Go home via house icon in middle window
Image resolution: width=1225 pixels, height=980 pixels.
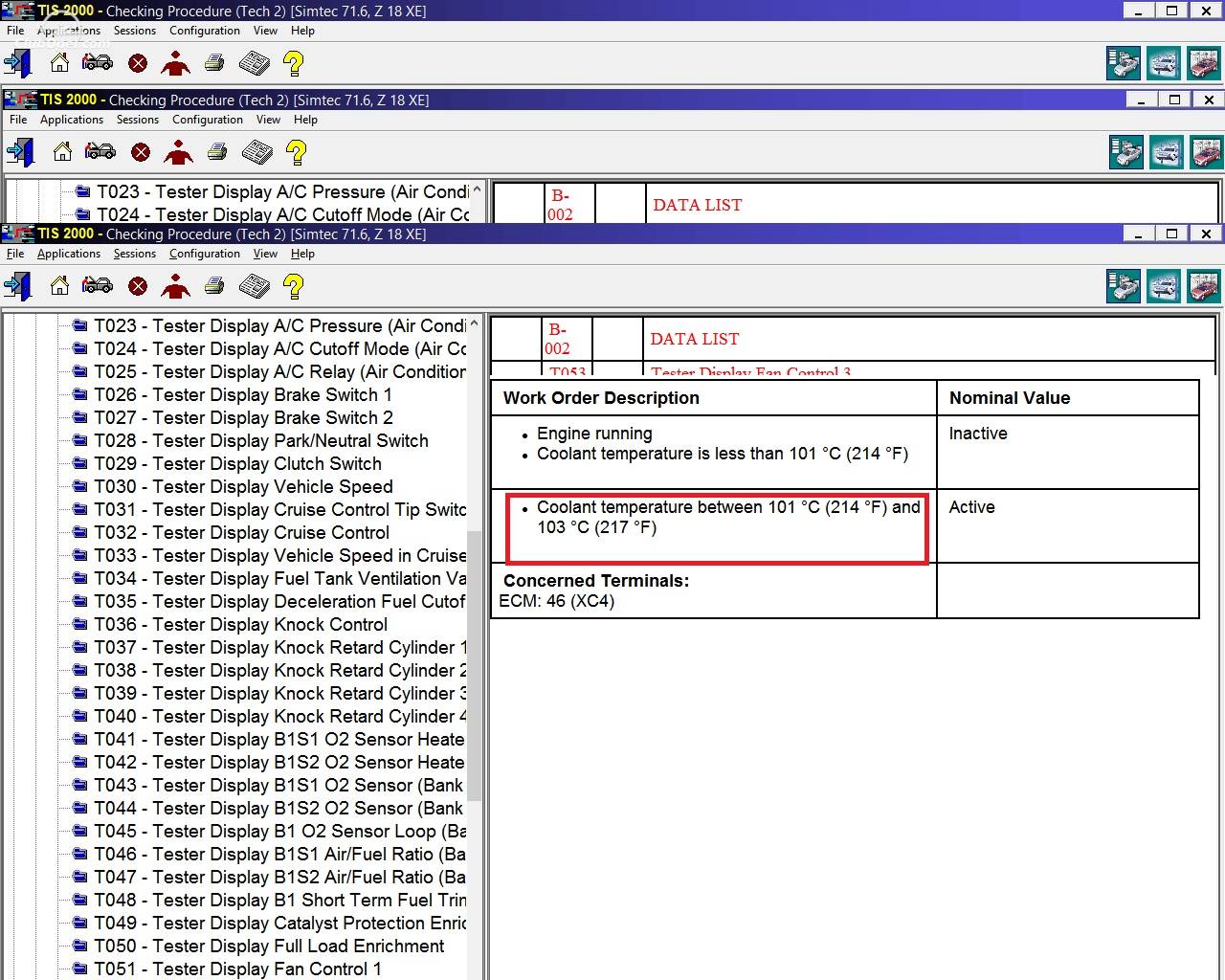point(62,151)
